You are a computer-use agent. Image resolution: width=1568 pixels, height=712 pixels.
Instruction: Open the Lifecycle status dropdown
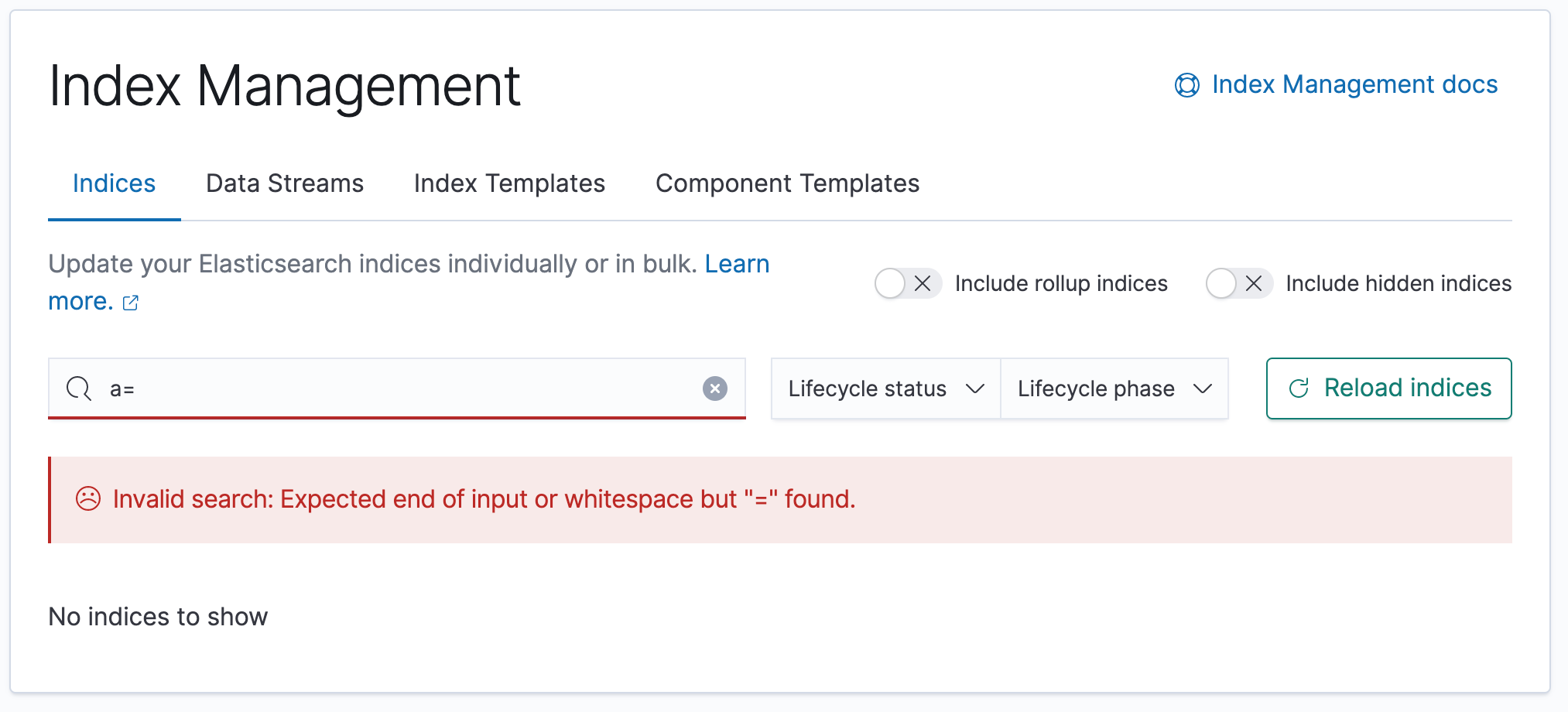(x=885, y=389)
